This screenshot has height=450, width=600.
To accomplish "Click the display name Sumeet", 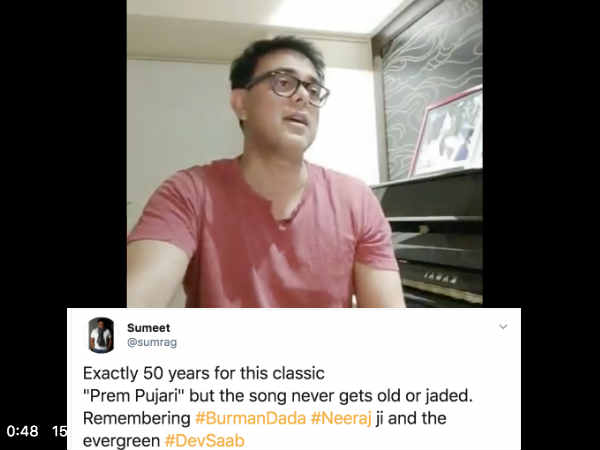I will pos(148,328).
